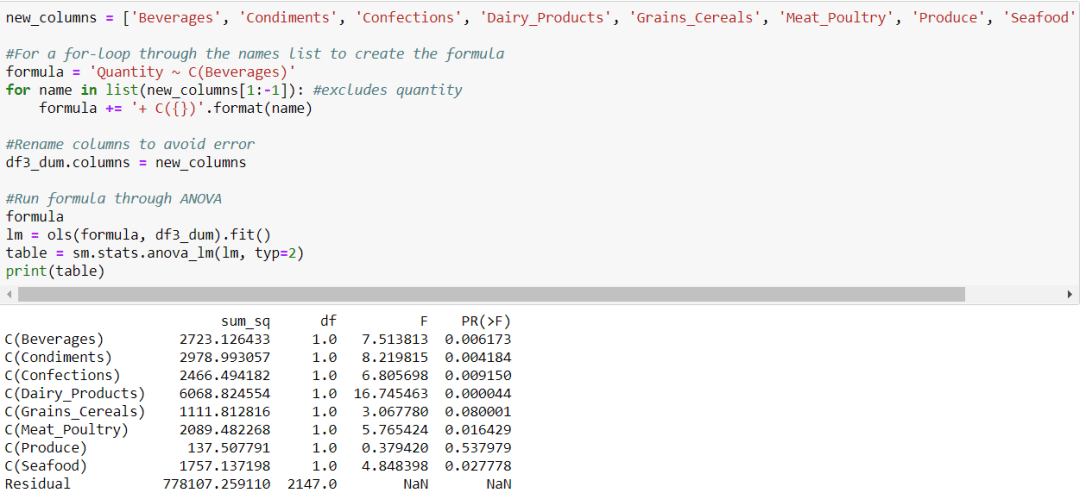Viewport: 1086px width, 499px height.
Task: Click the C(Dairy_Products) row label in output
Action: pyautogui.click(x=75, y=394)
